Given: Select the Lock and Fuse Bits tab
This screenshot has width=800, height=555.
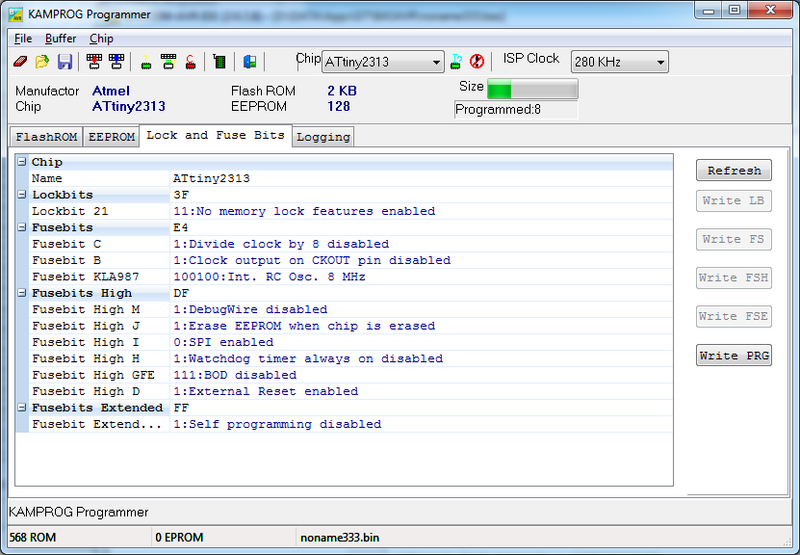Looking at the screenshot, I should tap(215, 135).
